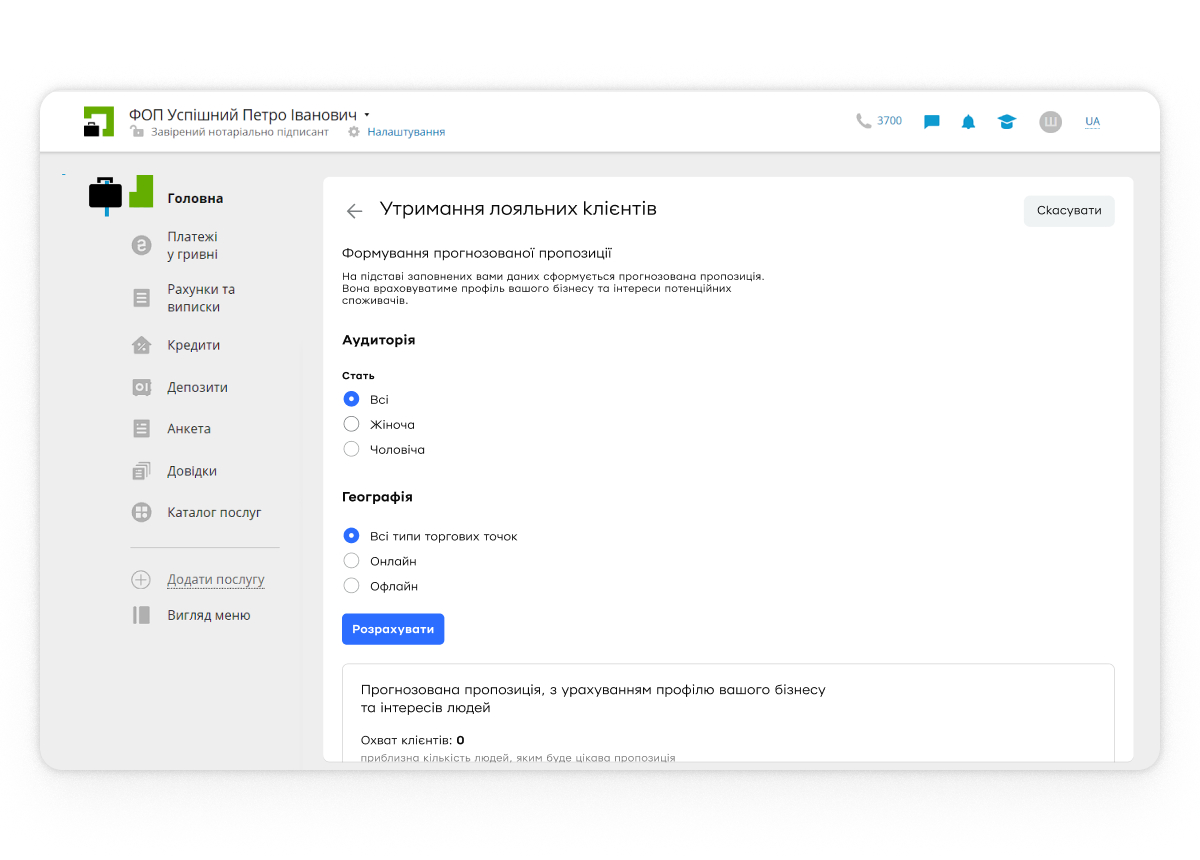Choose the Онлайн geography option
The image size is (1200, 860).
click(351, 561)
